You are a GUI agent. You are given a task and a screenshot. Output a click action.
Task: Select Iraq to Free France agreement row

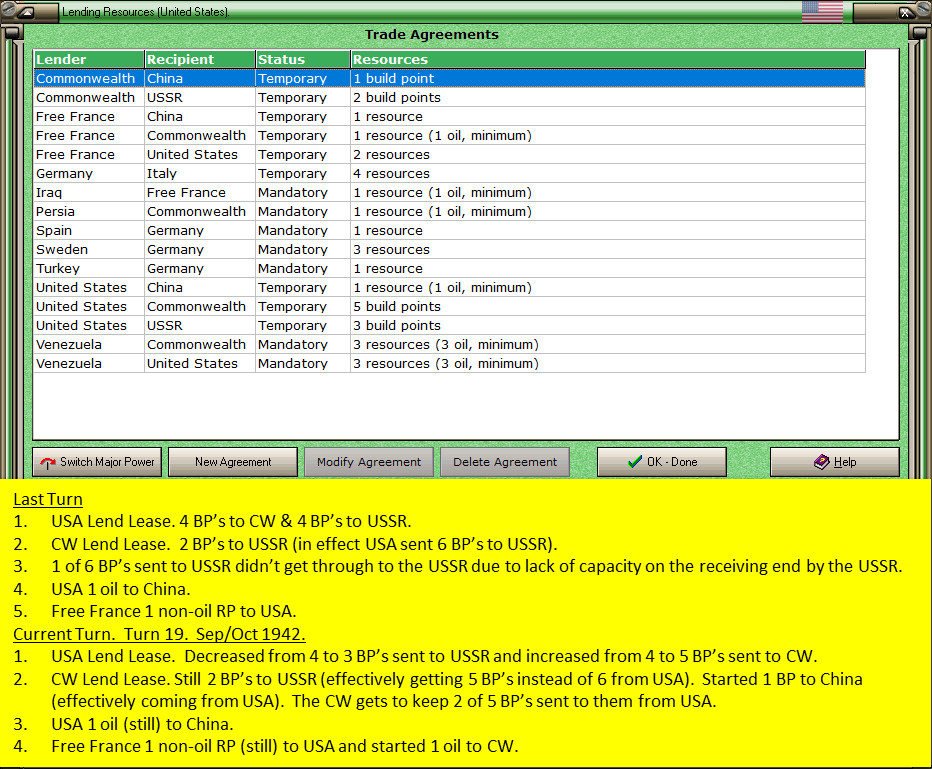click(449, 193)
